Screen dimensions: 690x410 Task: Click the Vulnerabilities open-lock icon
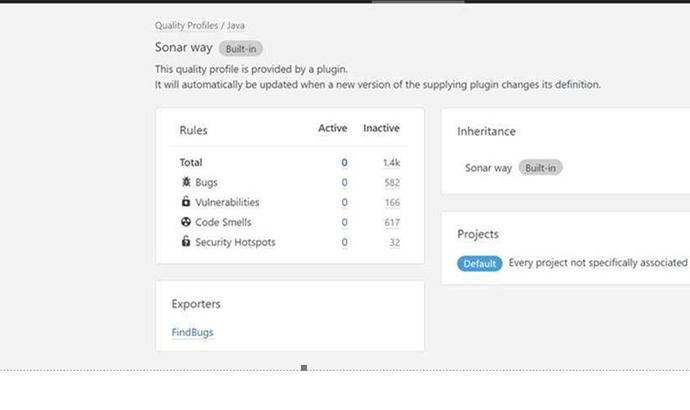click(186, 202)
